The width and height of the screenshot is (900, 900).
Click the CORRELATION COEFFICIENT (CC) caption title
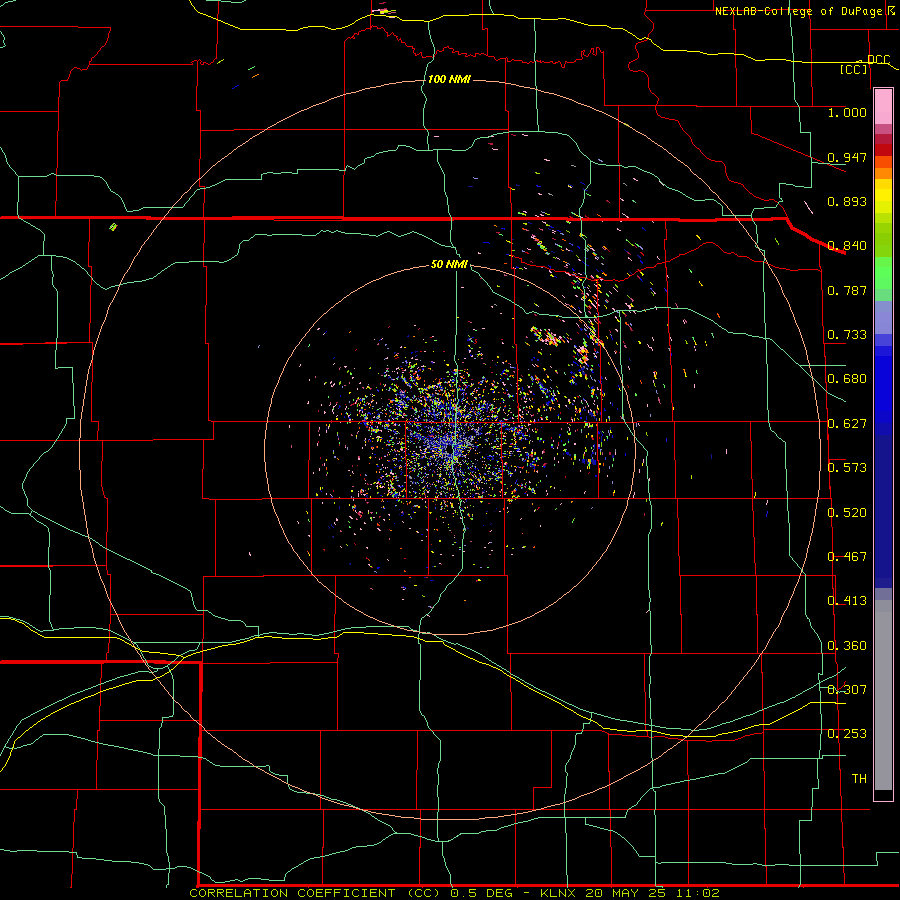click(315, 893)
